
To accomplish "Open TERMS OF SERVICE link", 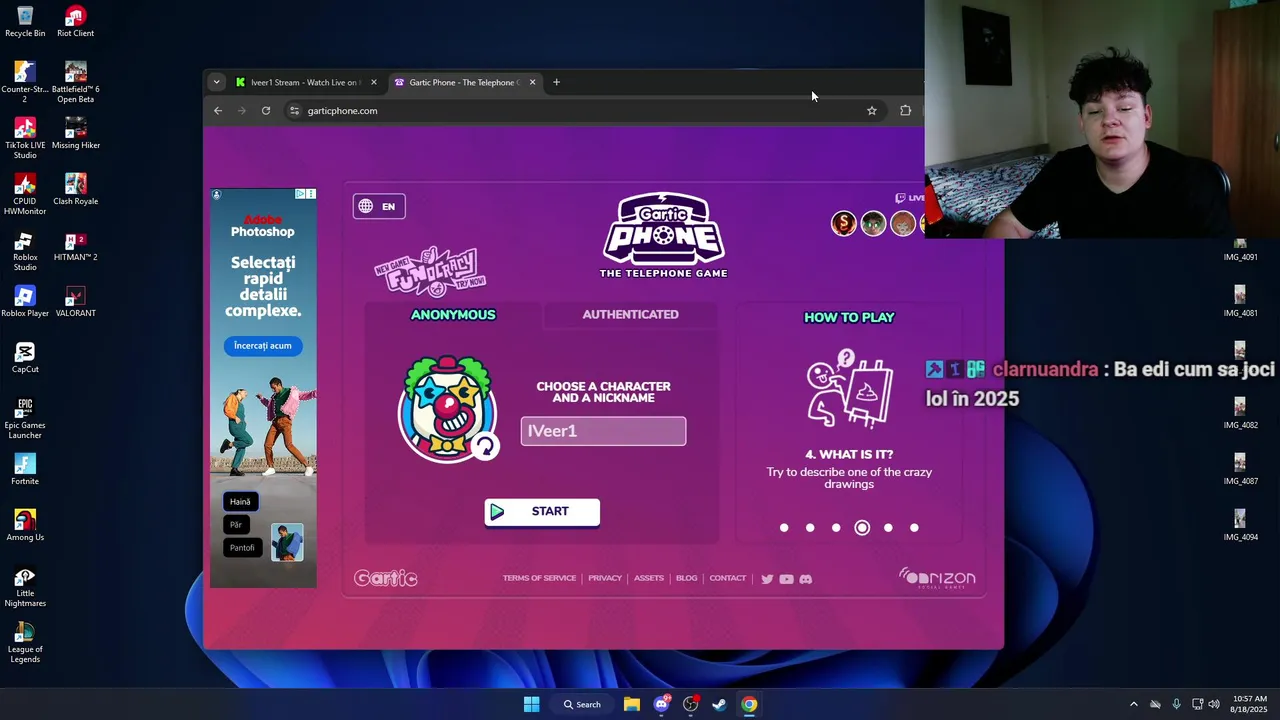I will [x=539, y=578].
